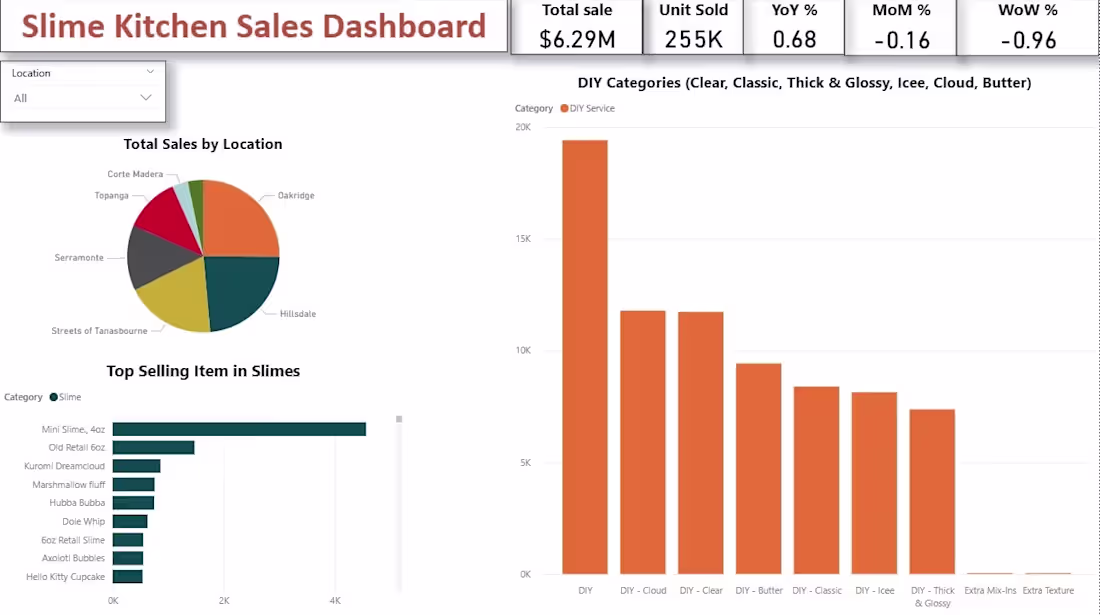Click the Hello Kitty Cupcake axis label
Screen dimensions: 1100x615
tap(65, 576)
